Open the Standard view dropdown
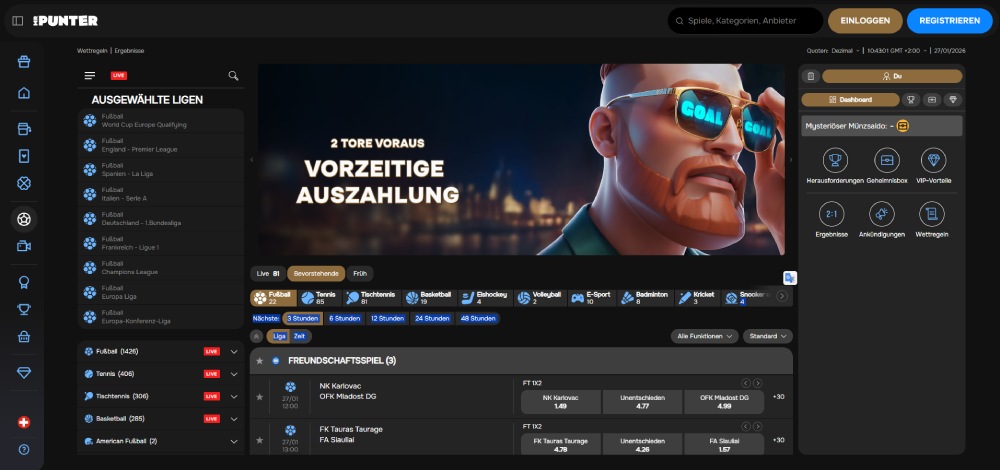This screenshot has width=1000, height=470. 767,336
